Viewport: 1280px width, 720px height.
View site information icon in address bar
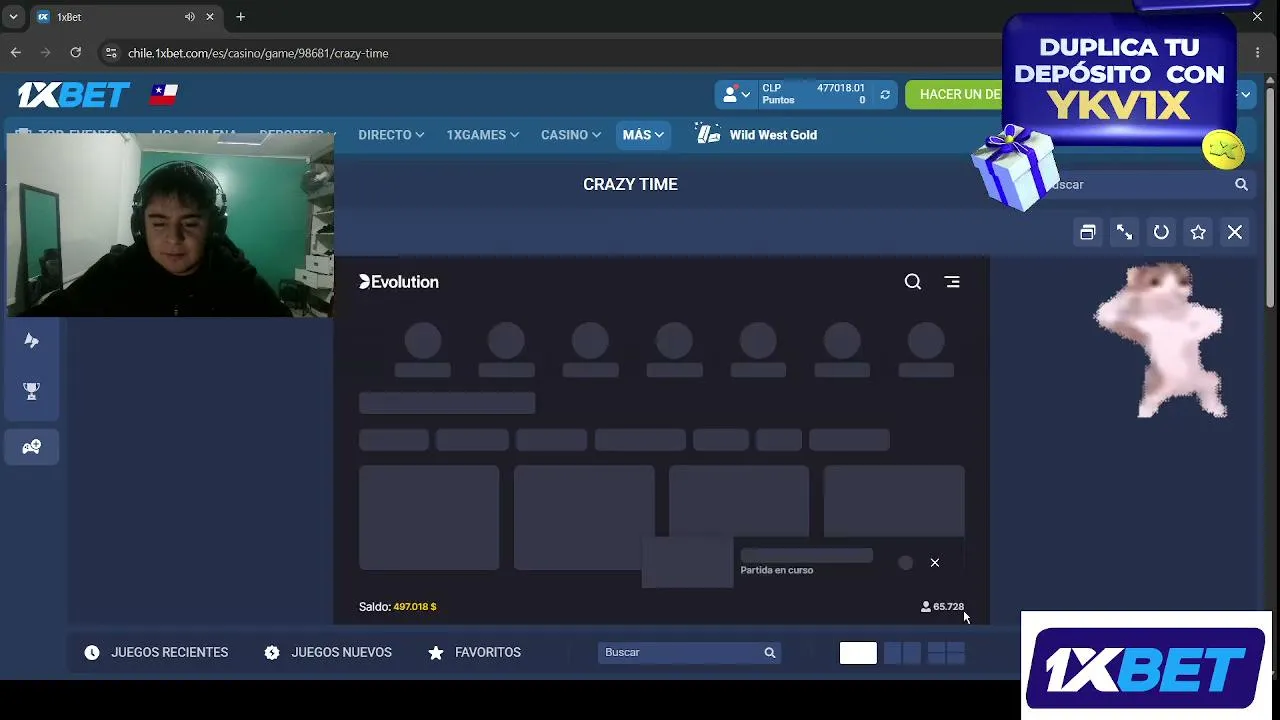click(111, 53)
